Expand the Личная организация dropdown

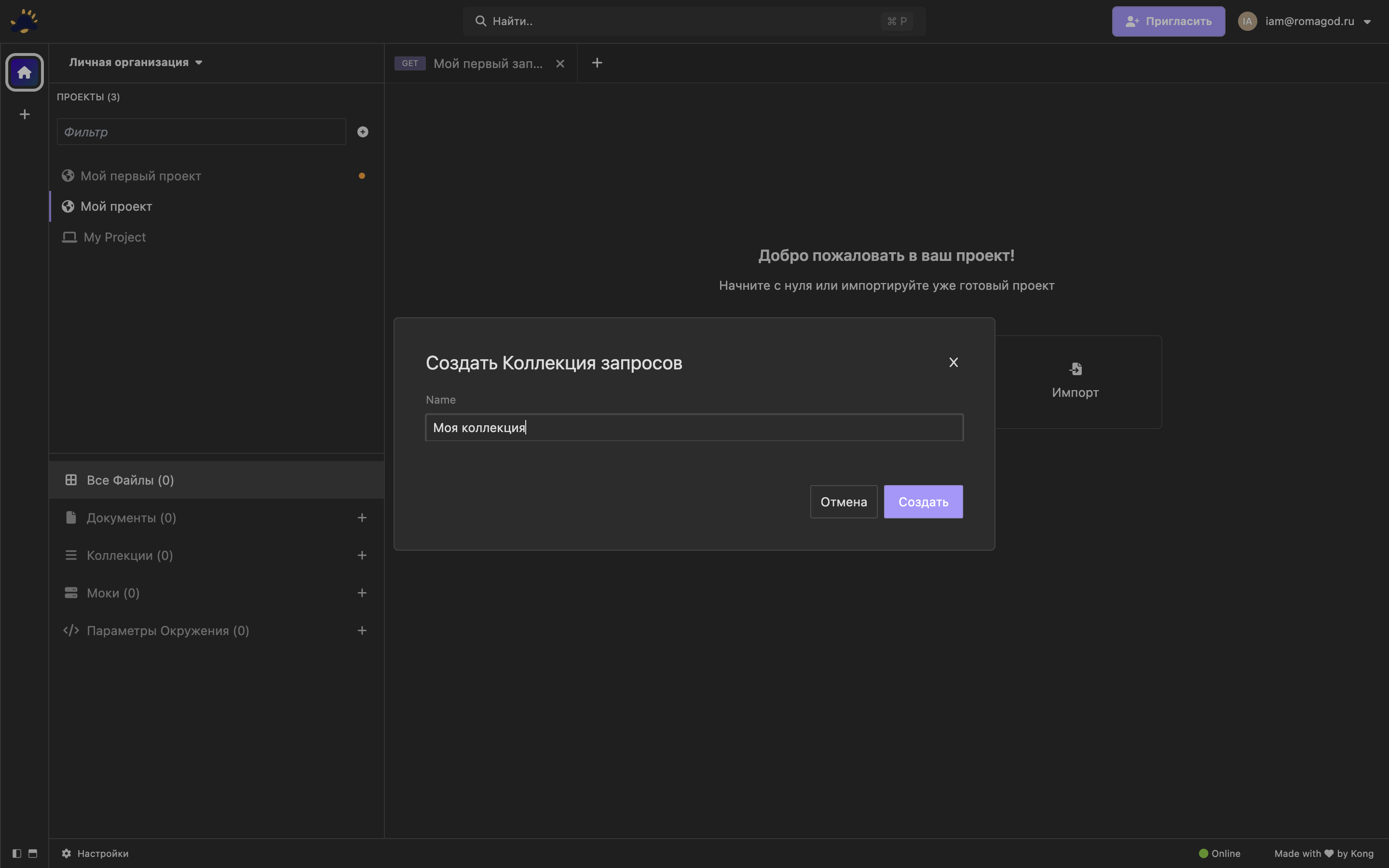pos(136,63)
